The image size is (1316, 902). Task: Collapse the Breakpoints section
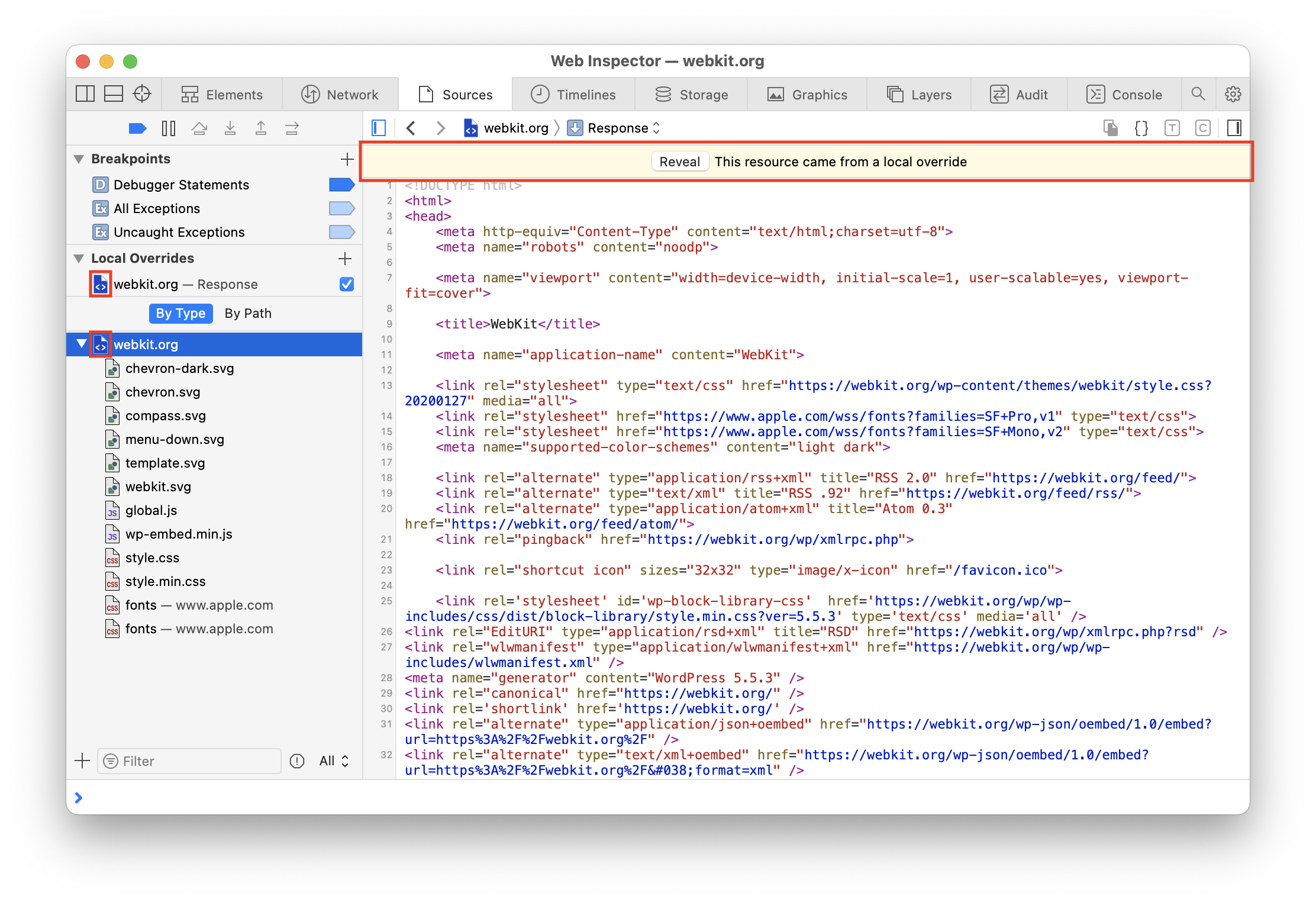[79, 159]
